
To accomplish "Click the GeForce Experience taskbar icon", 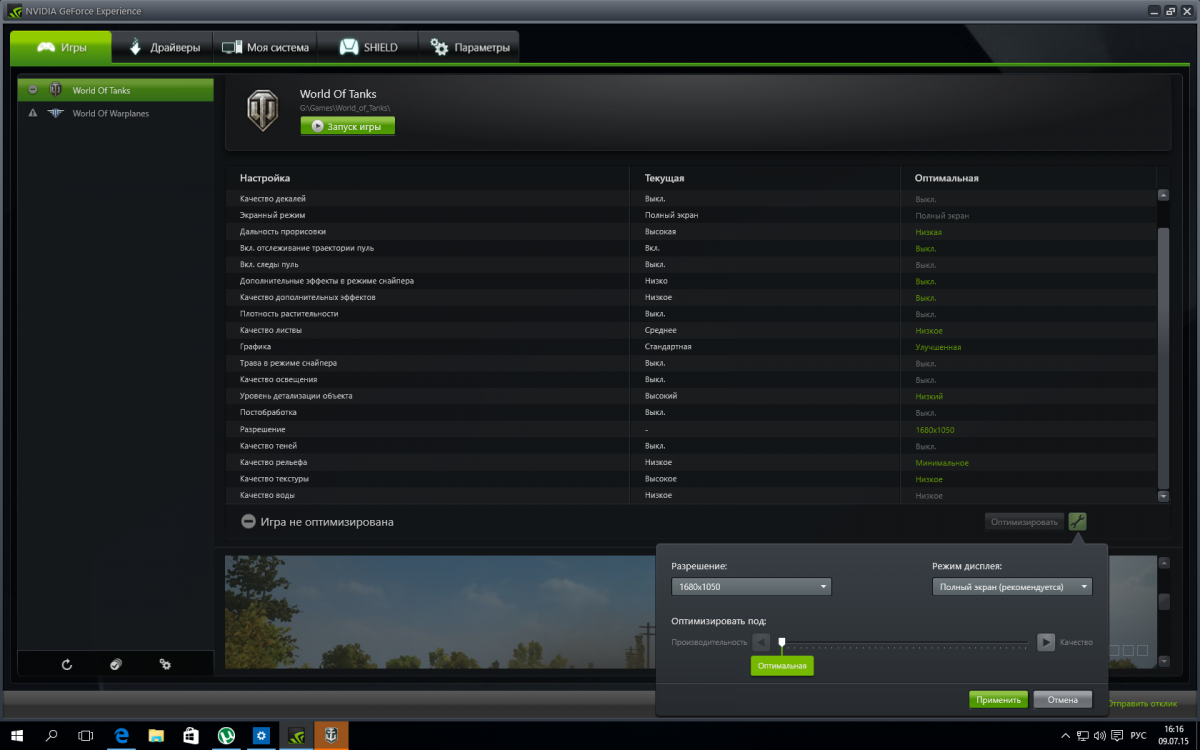I will 296,736.
